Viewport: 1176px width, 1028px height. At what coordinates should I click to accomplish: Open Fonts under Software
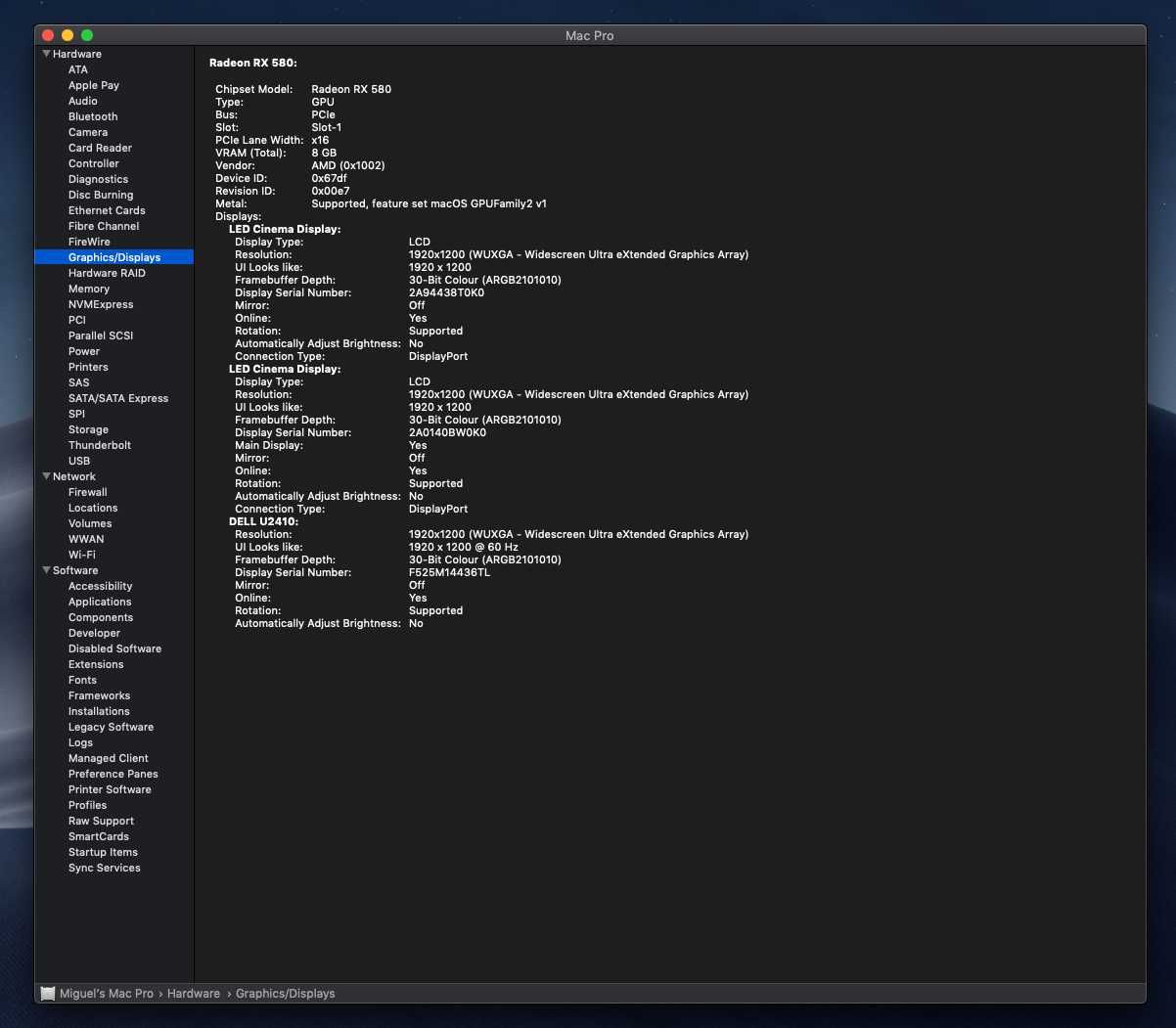click(x=82, y=680)
